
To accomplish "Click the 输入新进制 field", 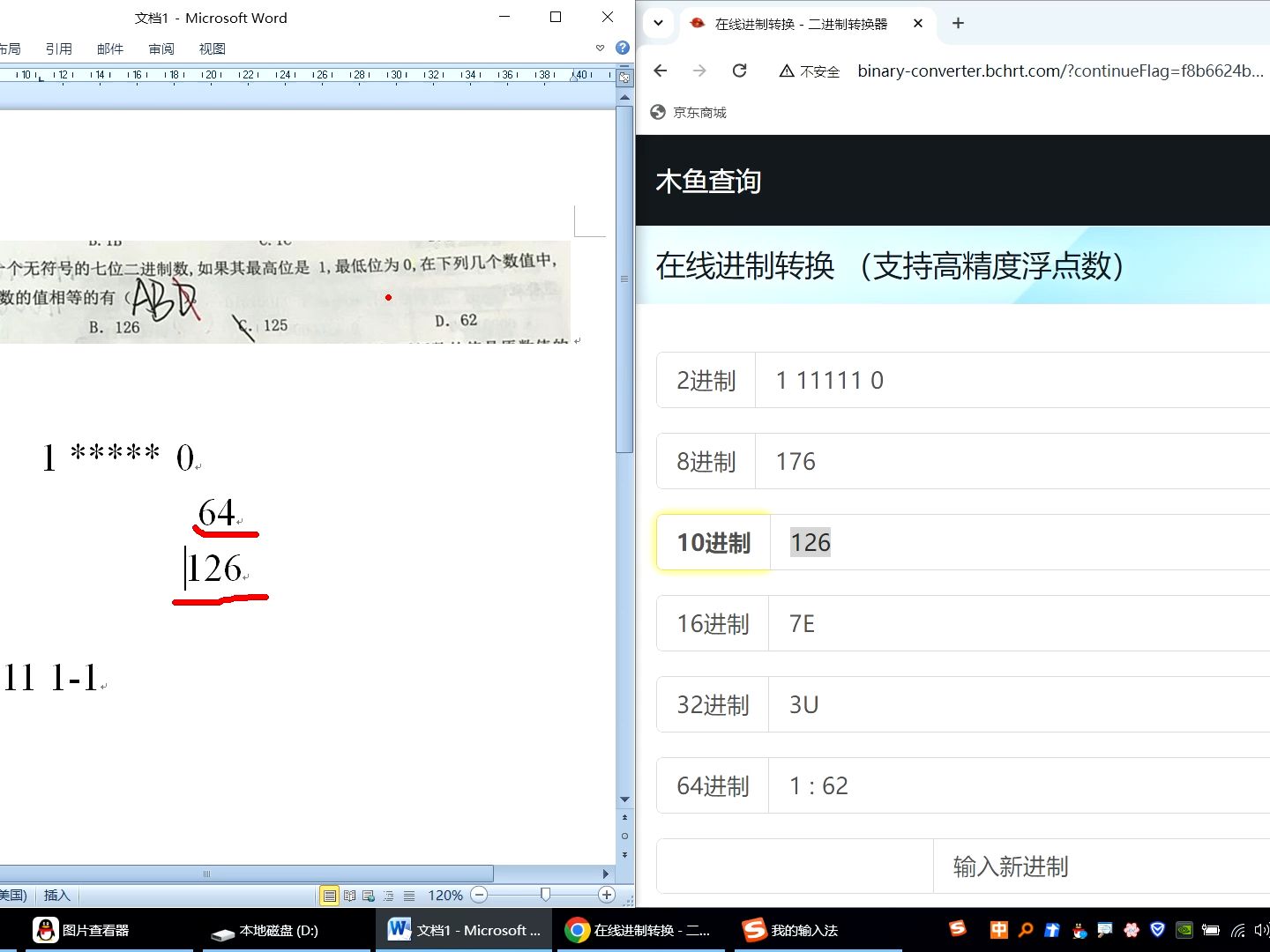I will pyautogui.click(x=1102, y=866).
